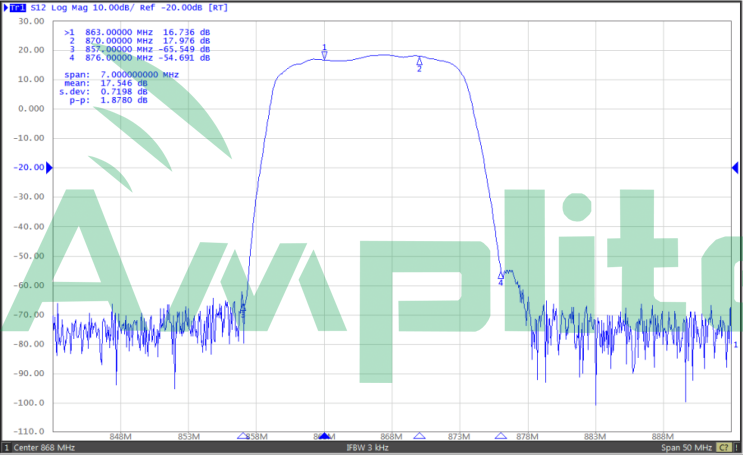This screenshot has height=455, width=743.
Task: Click the span 7.000000000 MHz statistic
Action: [x=122, y=75]
